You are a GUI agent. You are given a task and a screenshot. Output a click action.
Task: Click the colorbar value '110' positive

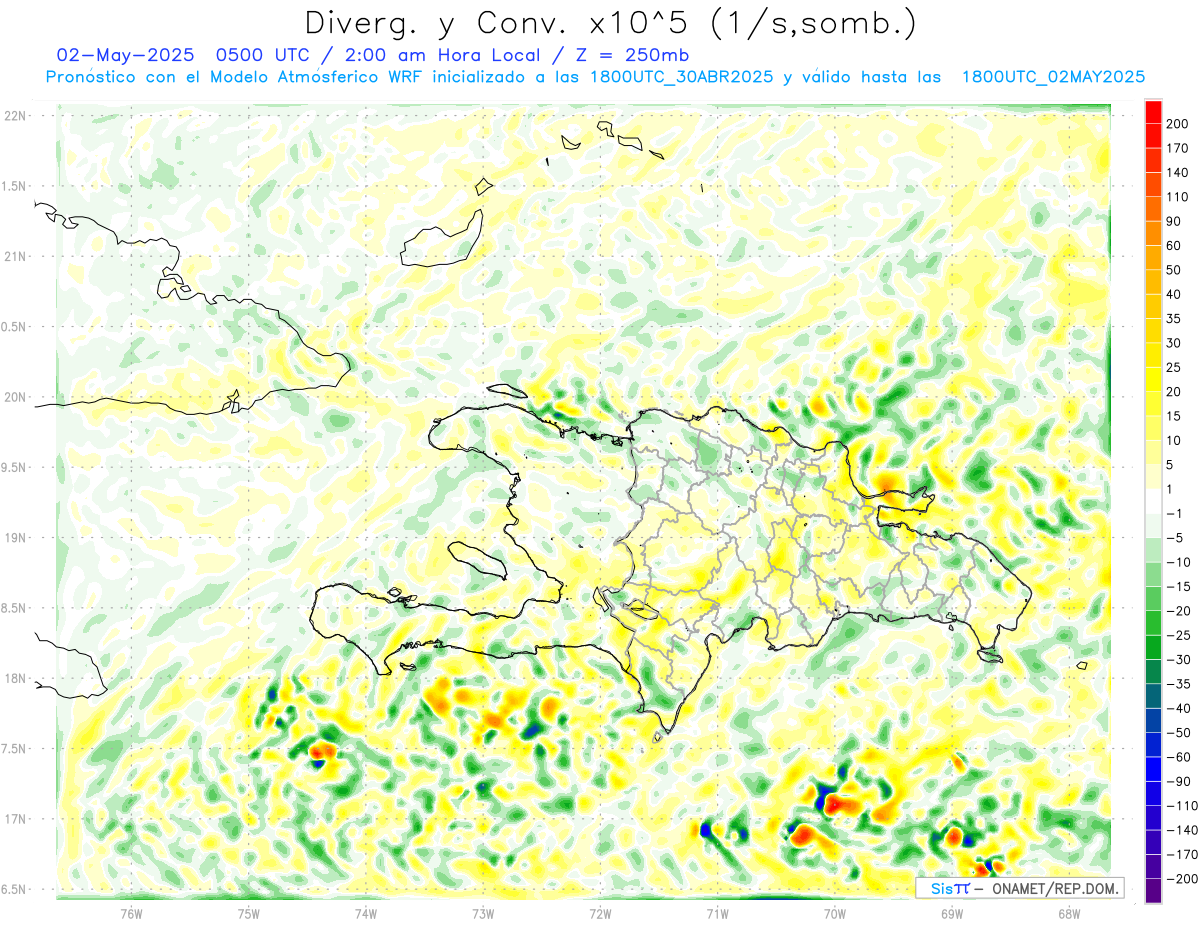1177,197
